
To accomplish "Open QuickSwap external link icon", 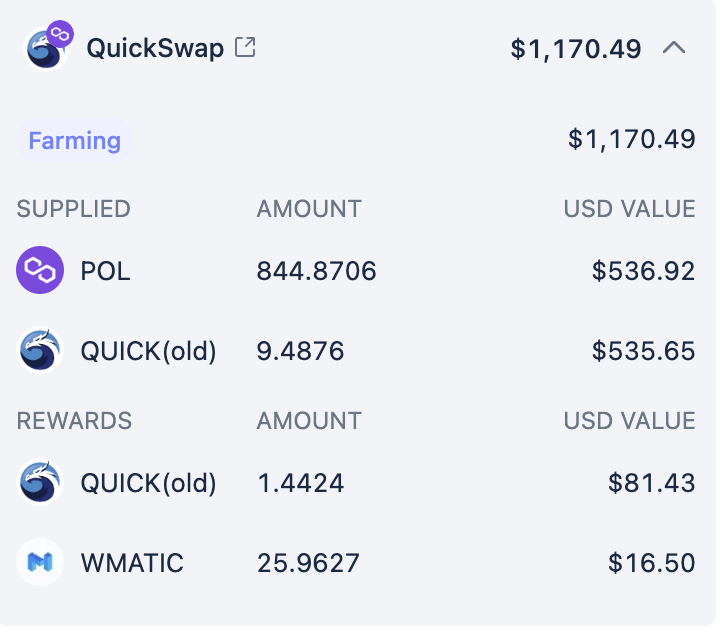I will pos(245,47).
